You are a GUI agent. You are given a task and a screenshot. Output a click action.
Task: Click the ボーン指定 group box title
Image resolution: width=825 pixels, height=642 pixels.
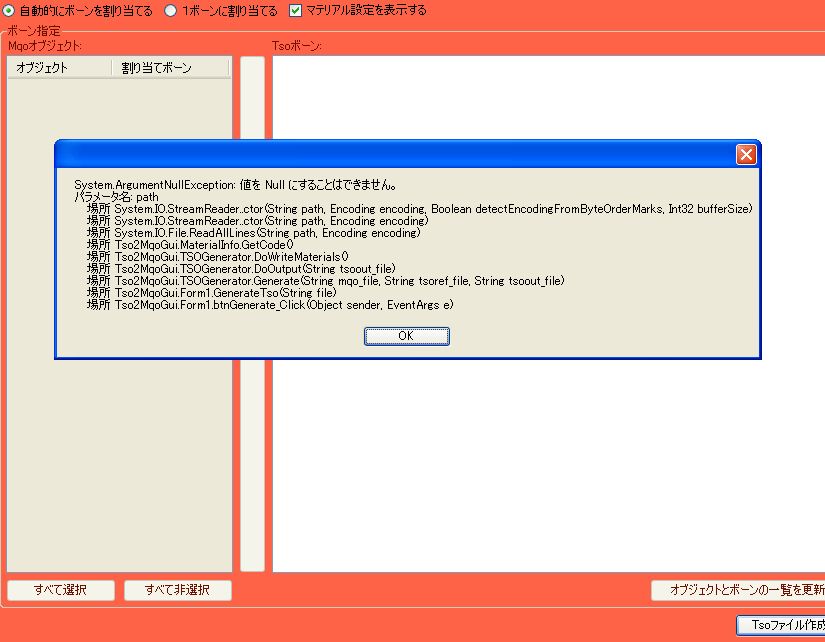tap(33, 31)
